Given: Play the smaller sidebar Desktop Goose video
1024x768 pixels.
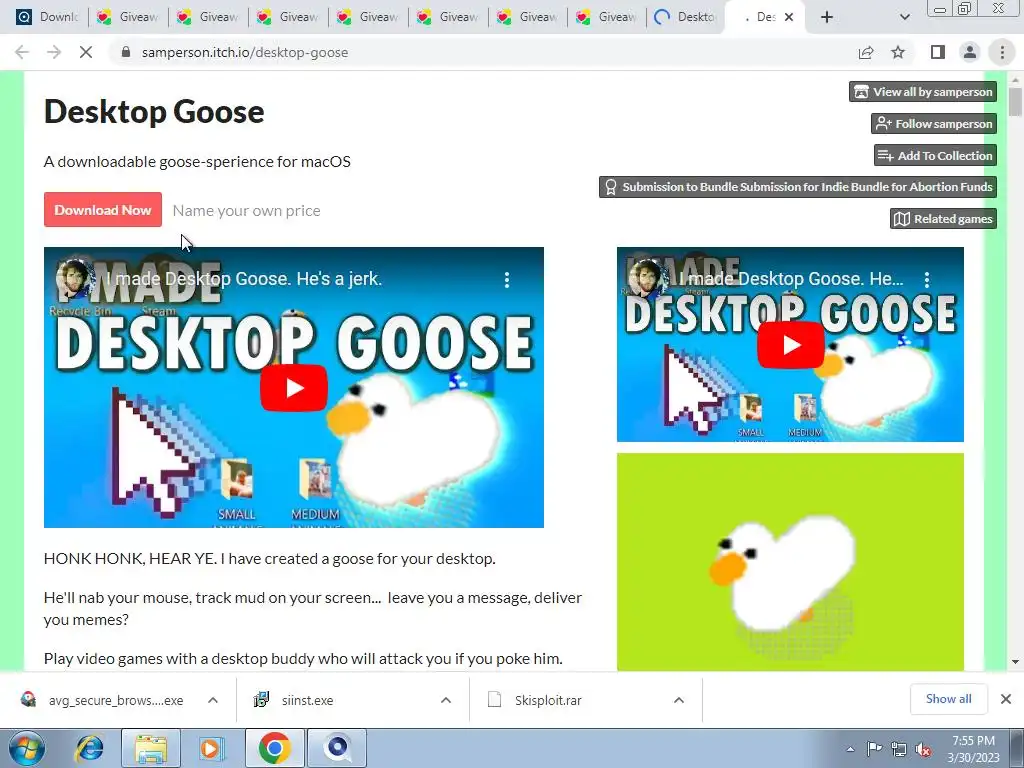Looking at the screenshot, I should pyautogui.click(x=790, y=345).
